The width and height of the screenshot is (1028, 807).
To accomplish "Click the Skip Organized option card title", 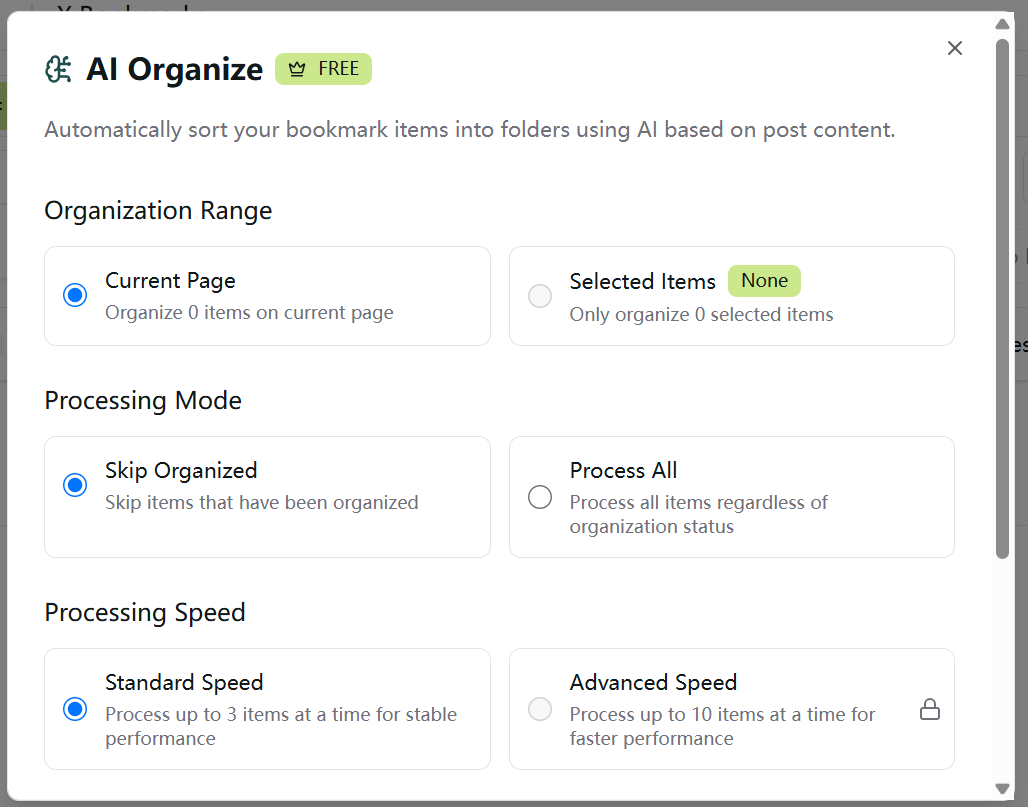I will (181, 471).
